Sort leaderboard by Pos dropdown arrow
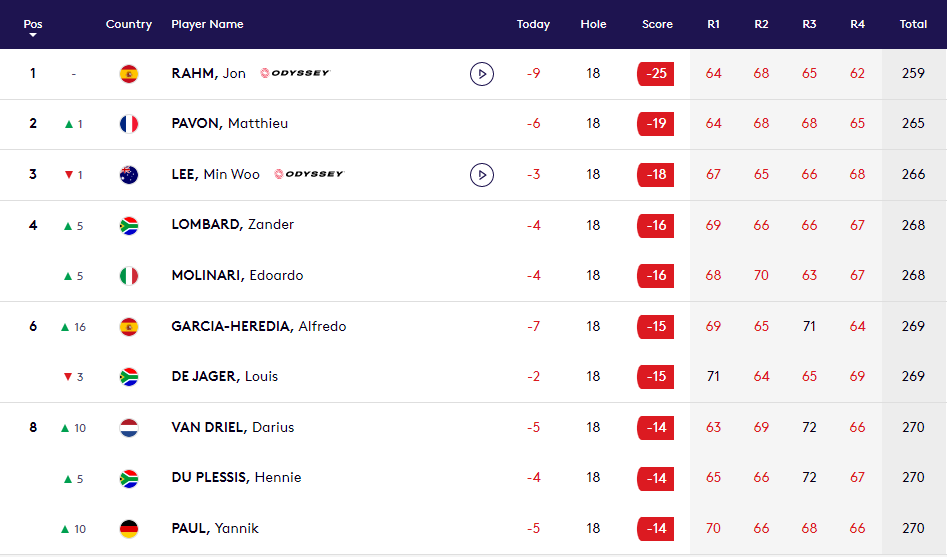The height and width of the screenshot is (557, 947). click(x=33, y=36)
